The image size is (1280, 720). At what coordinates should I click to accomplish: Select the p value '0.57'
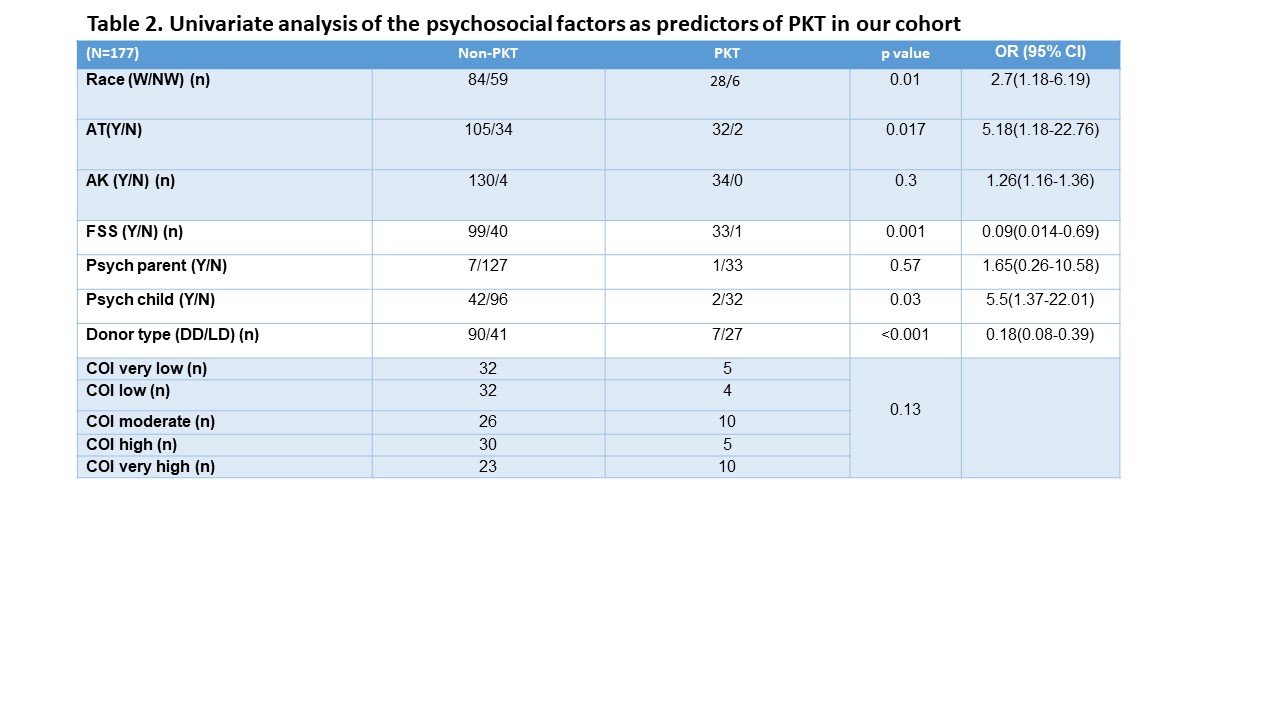(x=905, y=265)
